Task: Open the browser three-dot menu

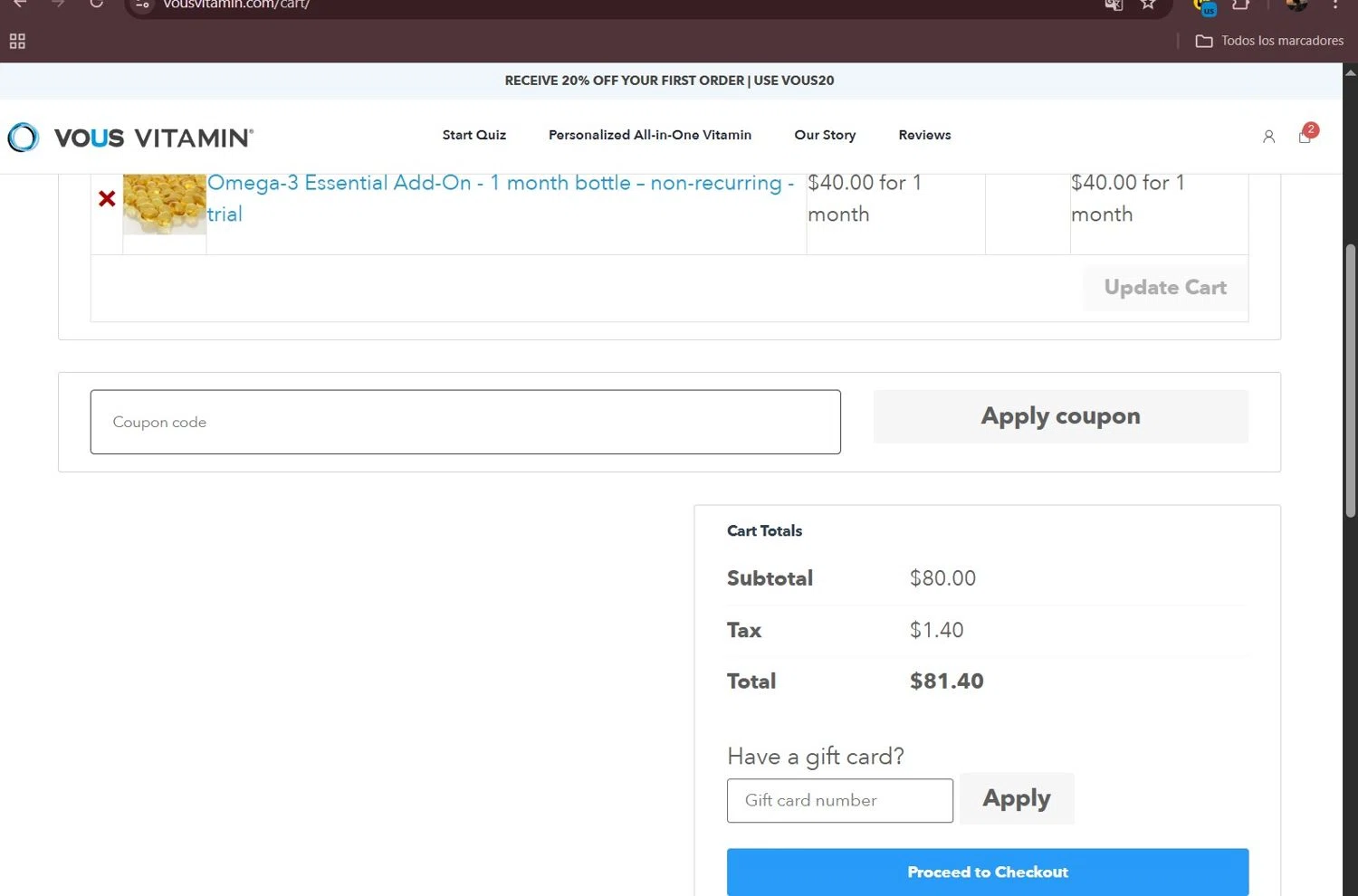Action: pos(1335,5)
